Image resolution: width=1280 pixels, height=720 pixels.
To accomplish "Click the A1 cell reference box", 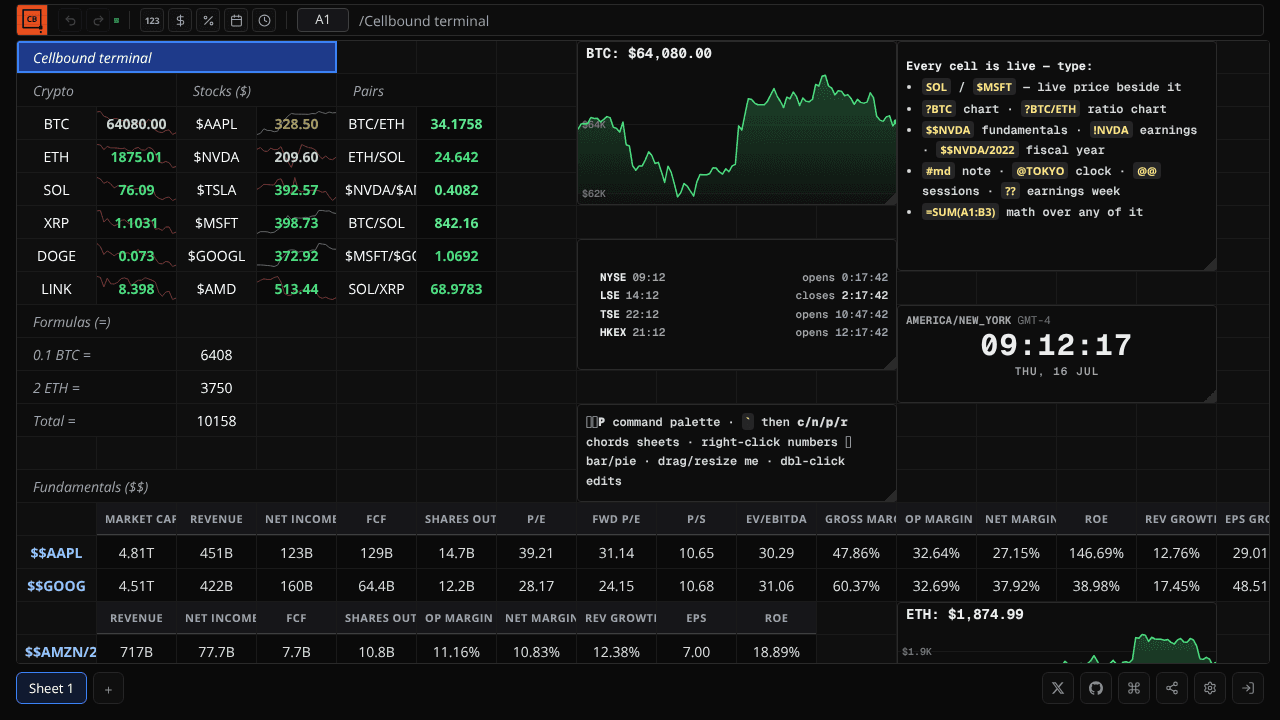I will 322,20.
